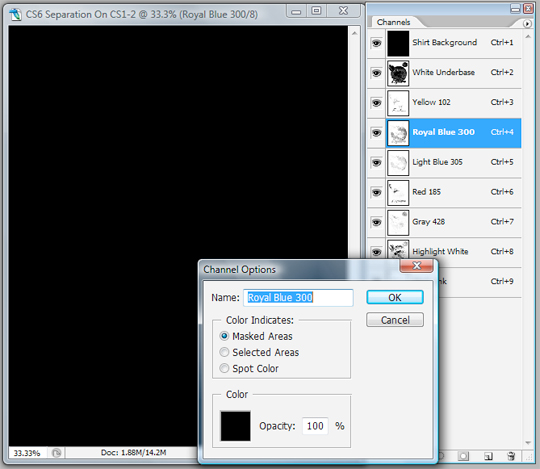Select the White Underbase channel thumbnail
Image resolution: width=540 pixels, height=469 pixels.
398,73
